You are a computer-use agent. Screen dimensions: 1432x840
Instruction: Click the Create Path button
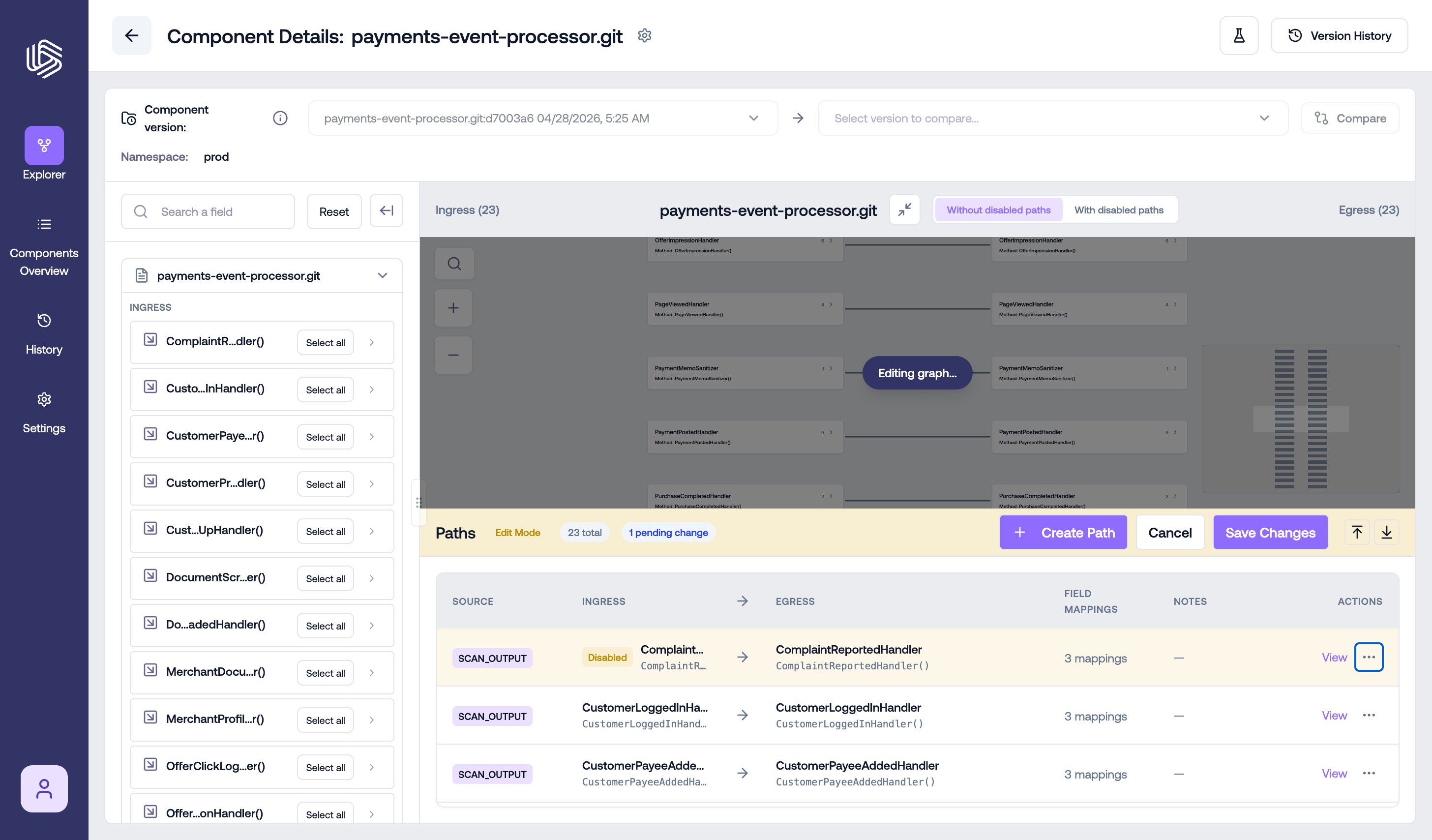[x=1063, y=532]
